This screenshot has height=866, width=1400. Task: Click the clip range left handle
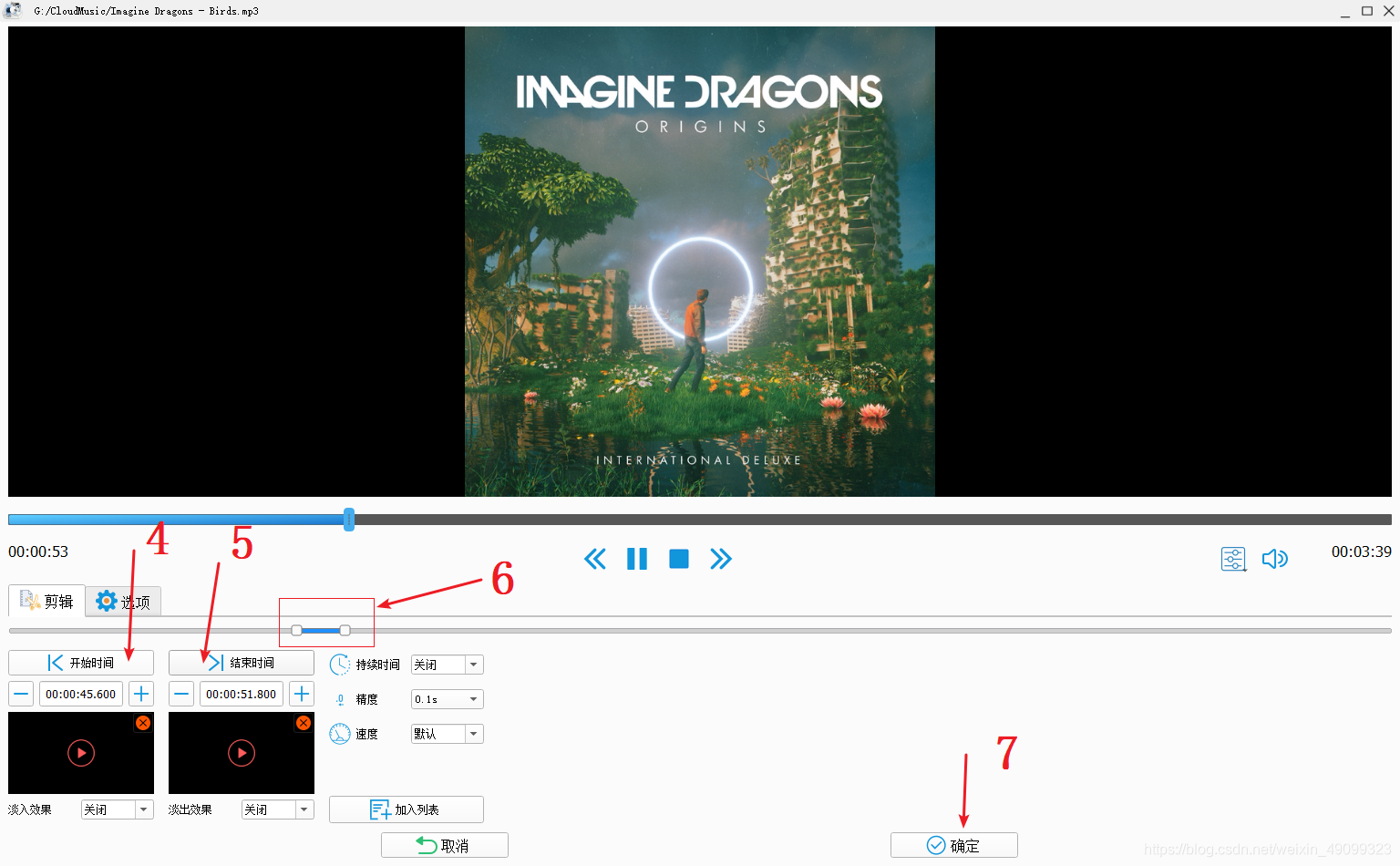tap(297, 630)
